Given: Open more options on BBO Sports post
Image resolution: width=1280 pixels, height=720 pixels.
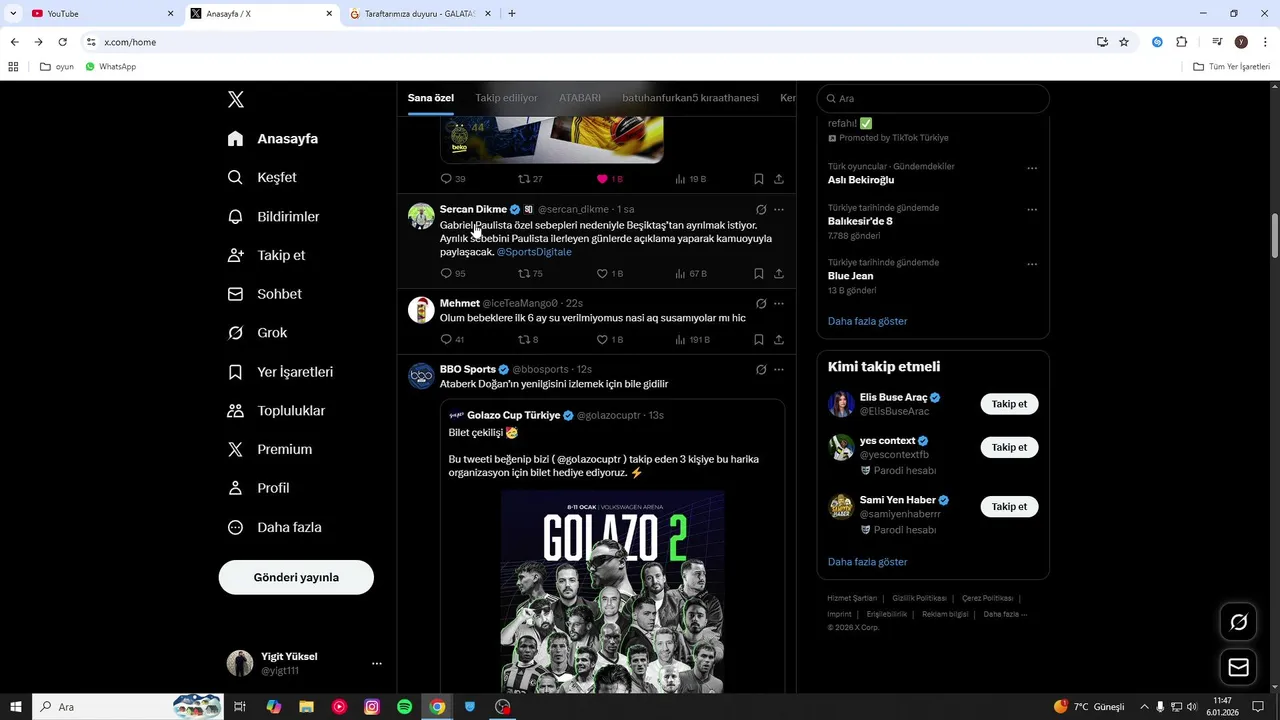Looking at the screenshot, I should point(779,370).
